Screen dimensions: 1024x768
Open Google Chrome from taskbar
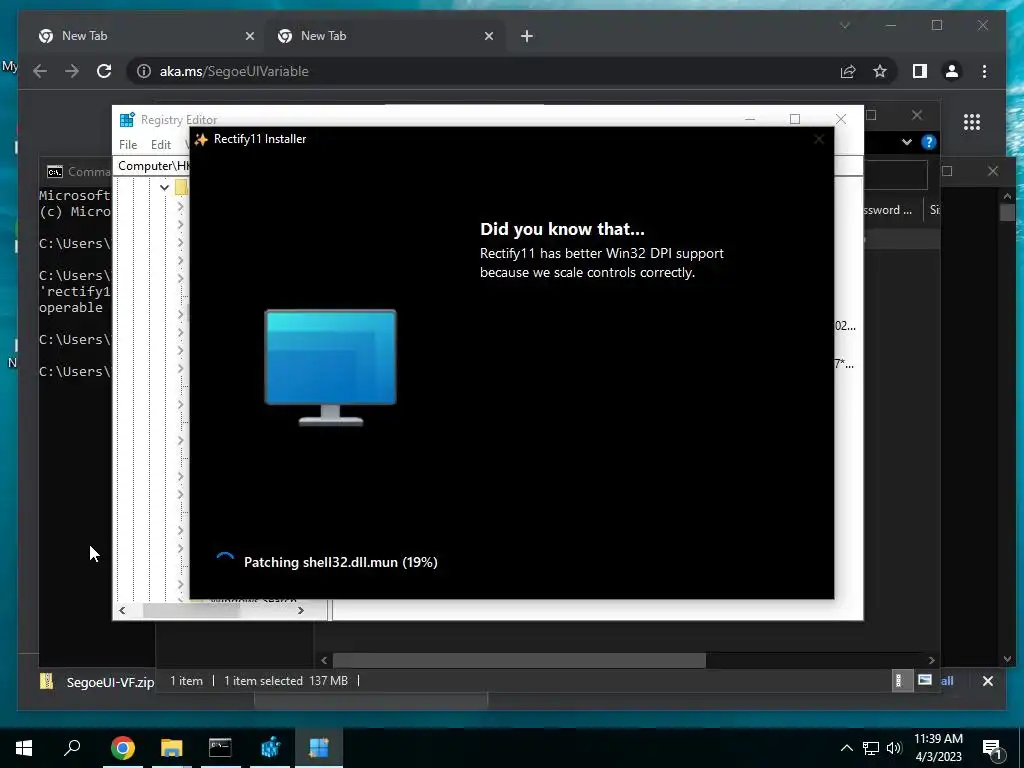point(122,748)
